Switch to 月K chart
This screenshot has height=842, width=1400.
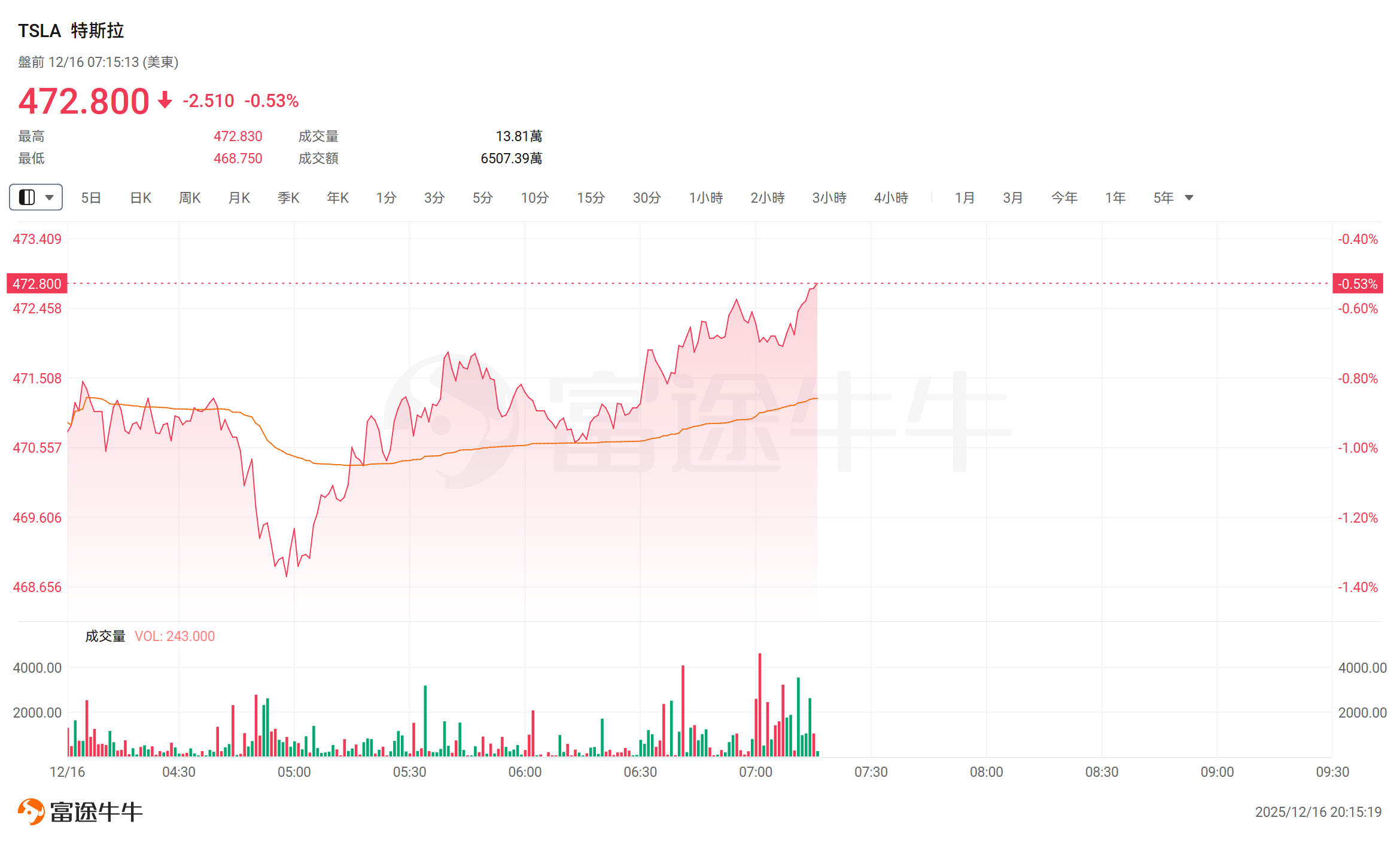(239, 198)
